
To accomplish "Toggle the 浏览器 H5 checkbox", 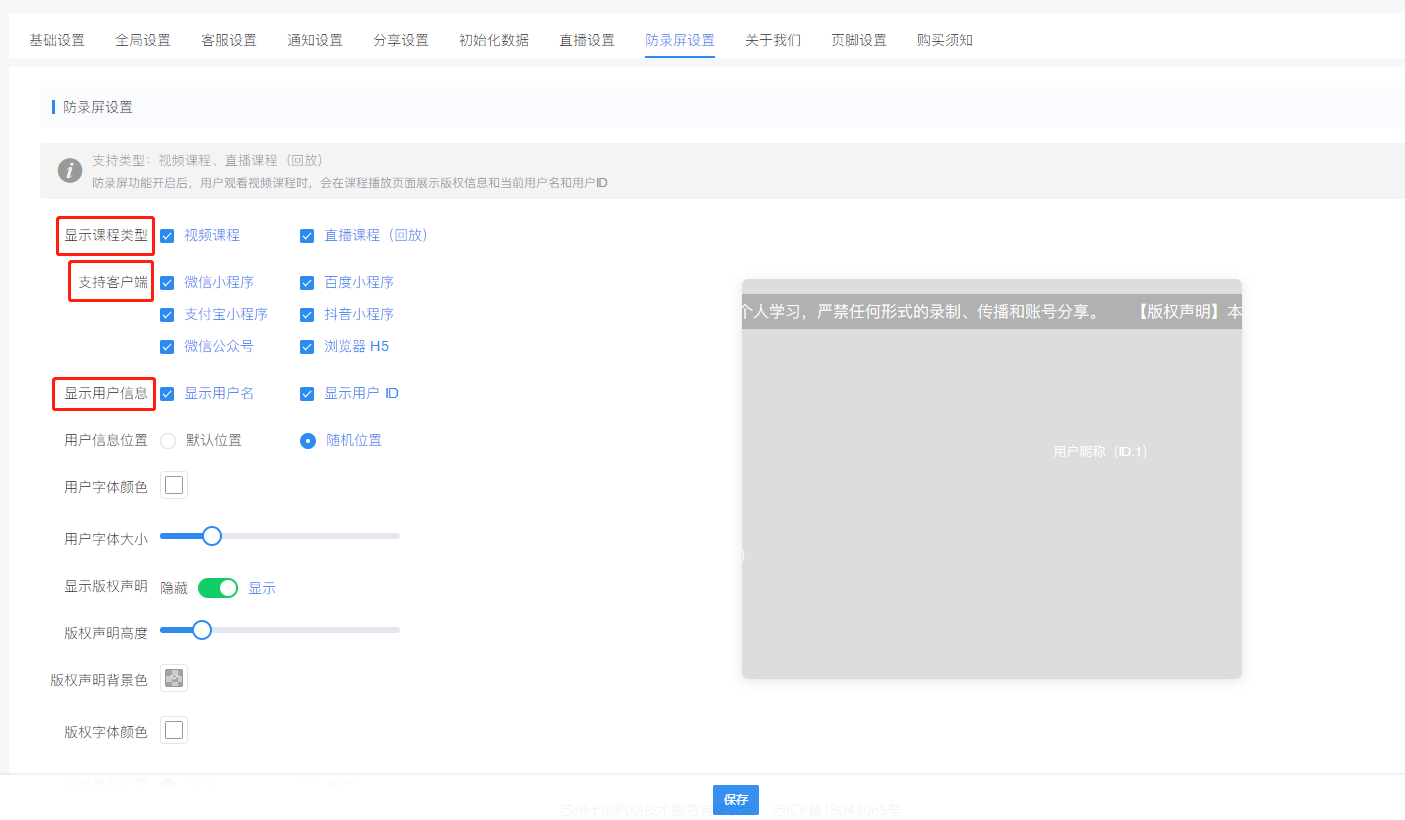I will [x=307, y=347].
